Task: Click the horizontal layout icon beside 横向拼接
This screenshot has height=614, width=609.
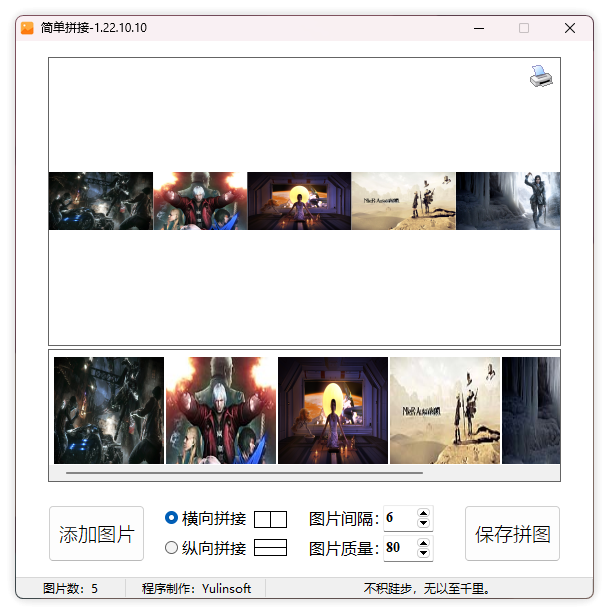Action: (x=270, y=519)
